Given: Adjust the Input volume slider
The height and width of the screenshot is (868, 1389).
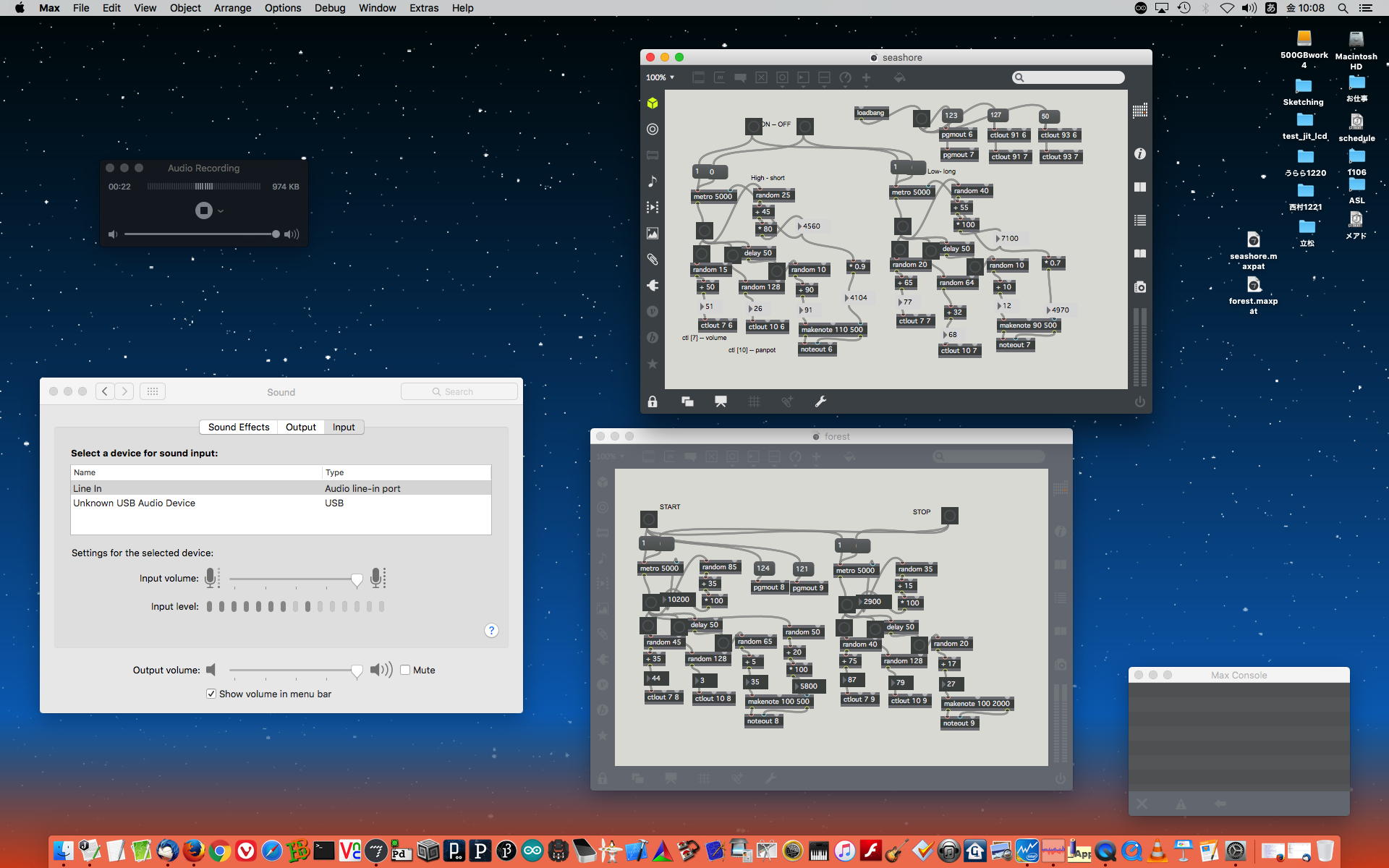Looking at the screenshot, I should coord(356,579).
